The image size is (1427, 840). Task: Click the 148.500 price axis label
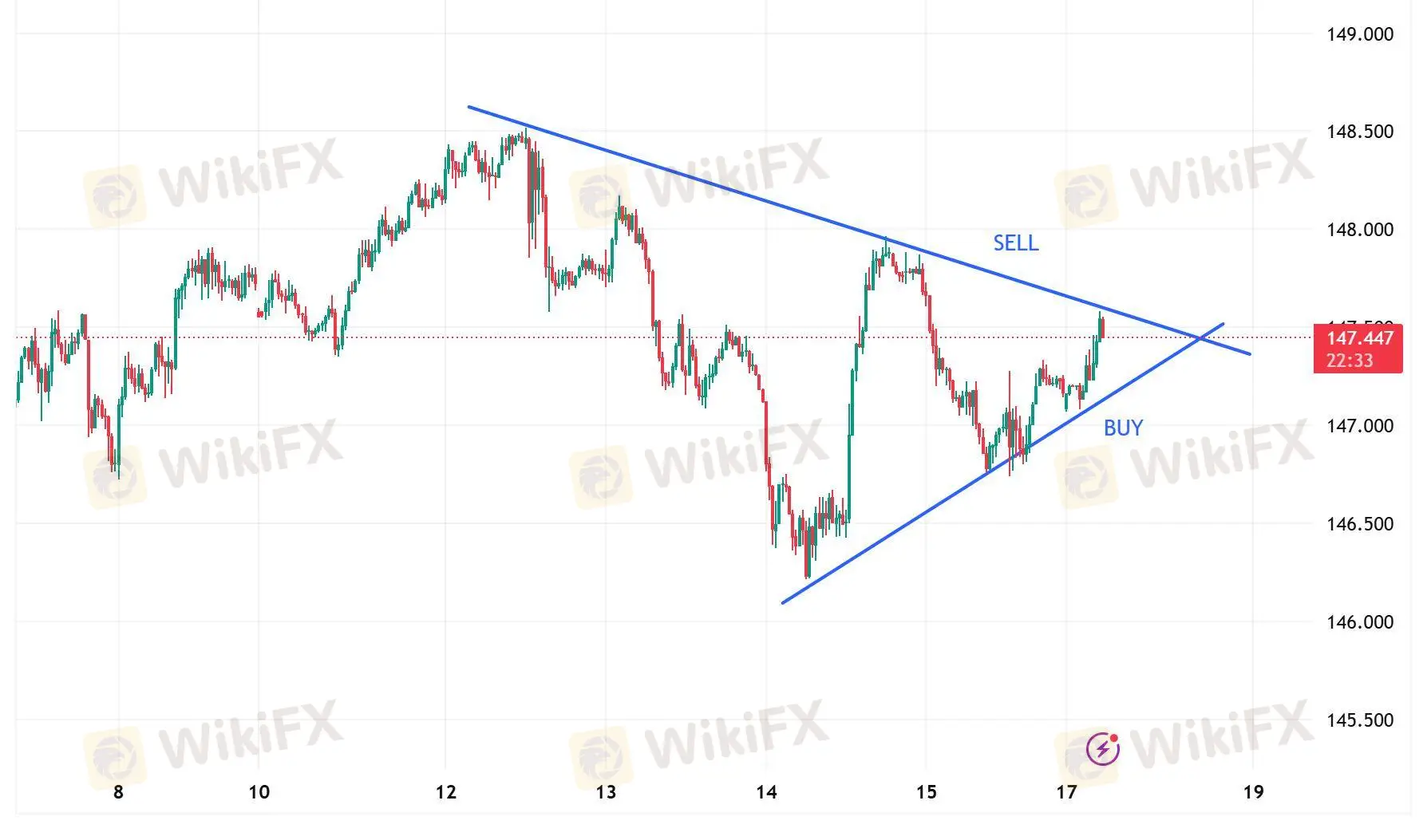pyautogui.click(x=1360, y=132)
